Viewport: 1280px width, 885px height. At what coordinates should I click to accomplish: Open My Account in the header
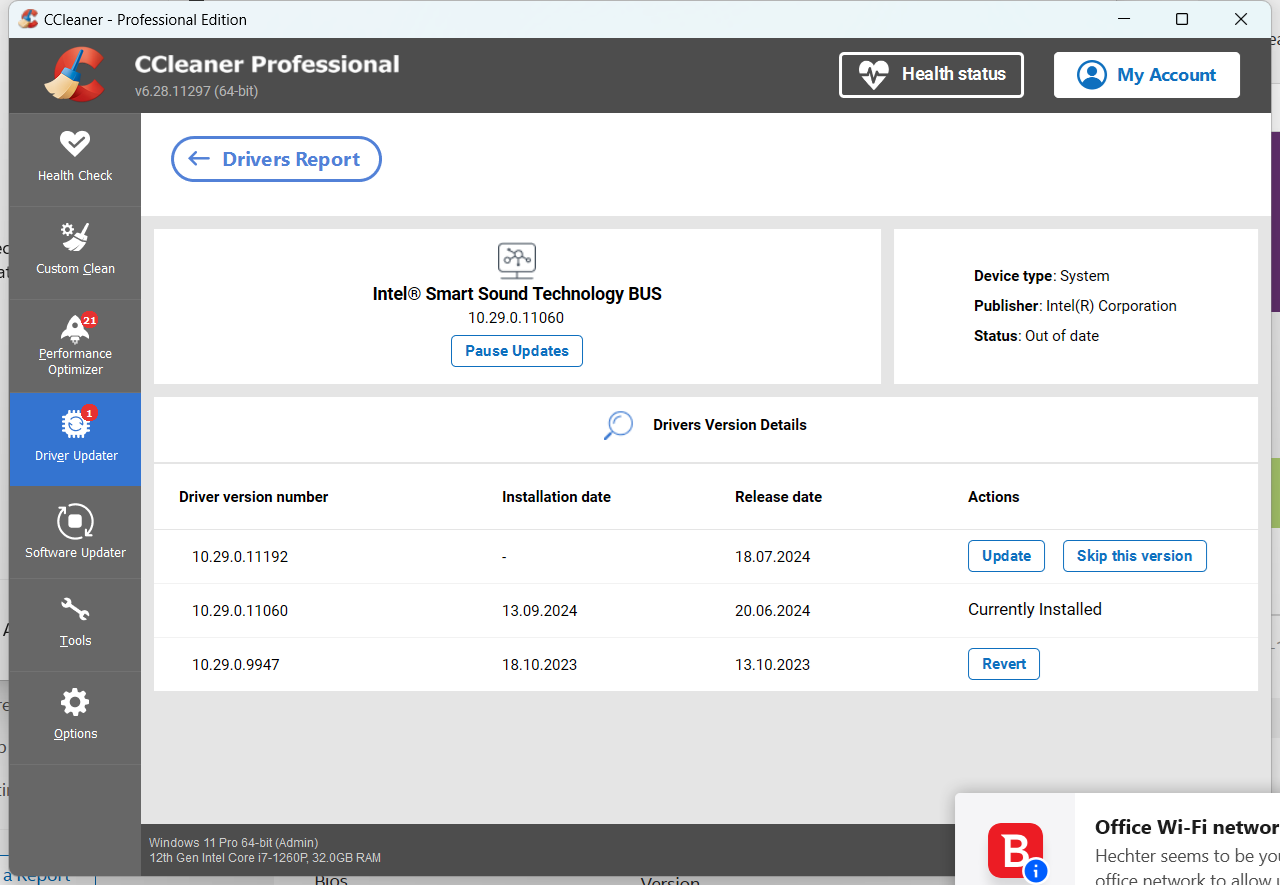tap(1146, 75)
